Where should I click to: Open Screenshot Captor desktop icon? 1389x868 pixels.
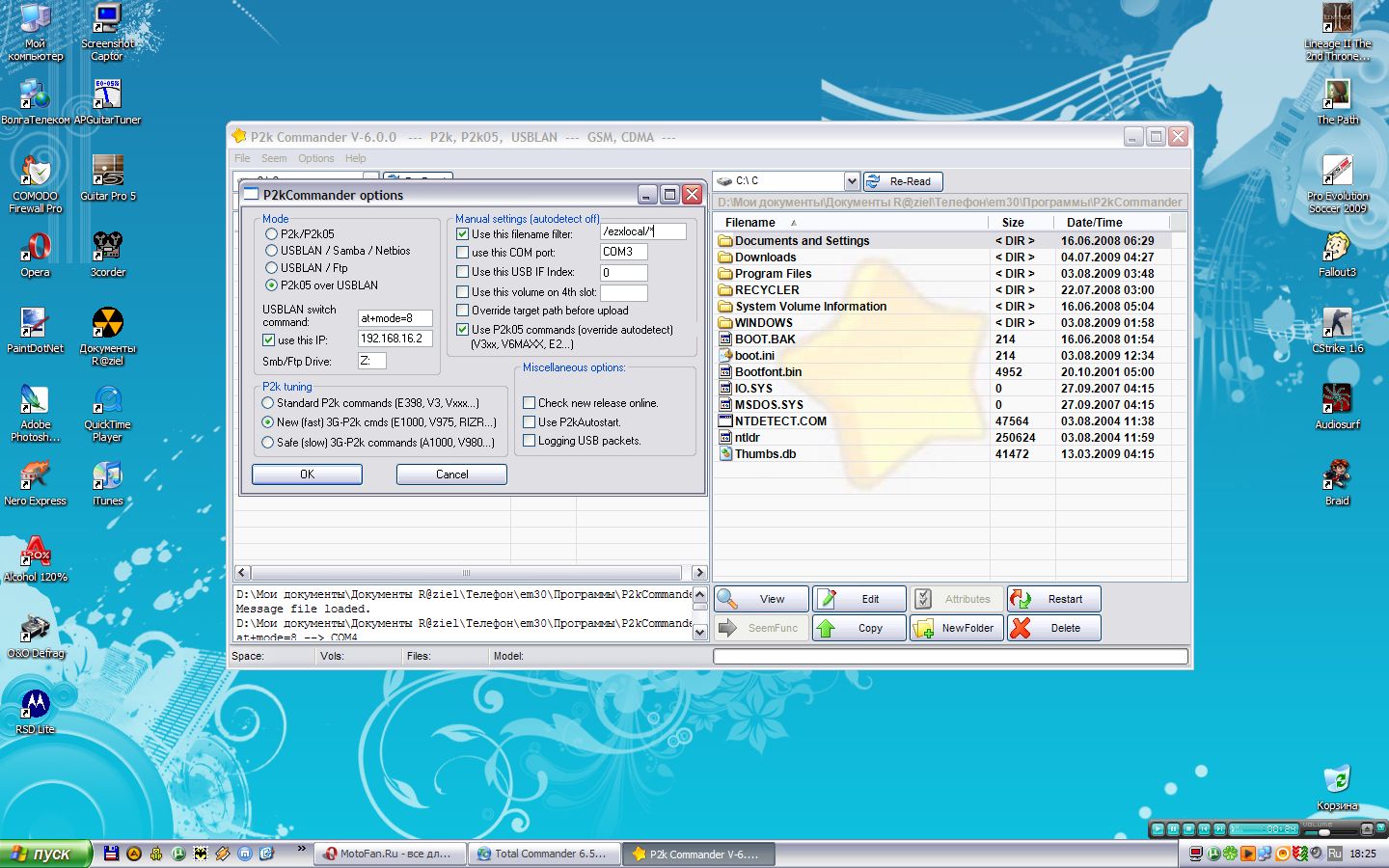click(x=108, y=32)
